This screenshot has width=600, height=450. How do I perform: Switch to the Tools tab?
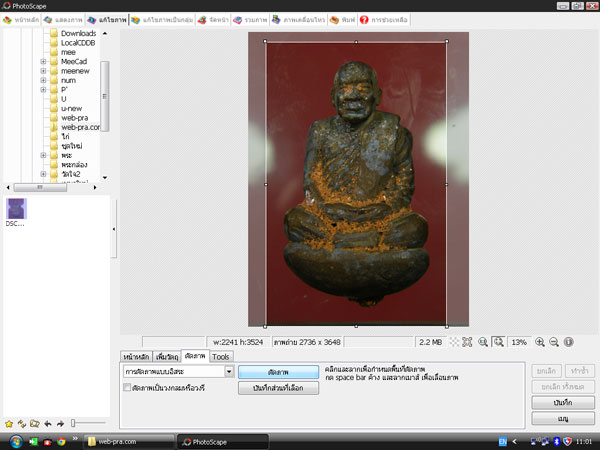click(221, 357)
